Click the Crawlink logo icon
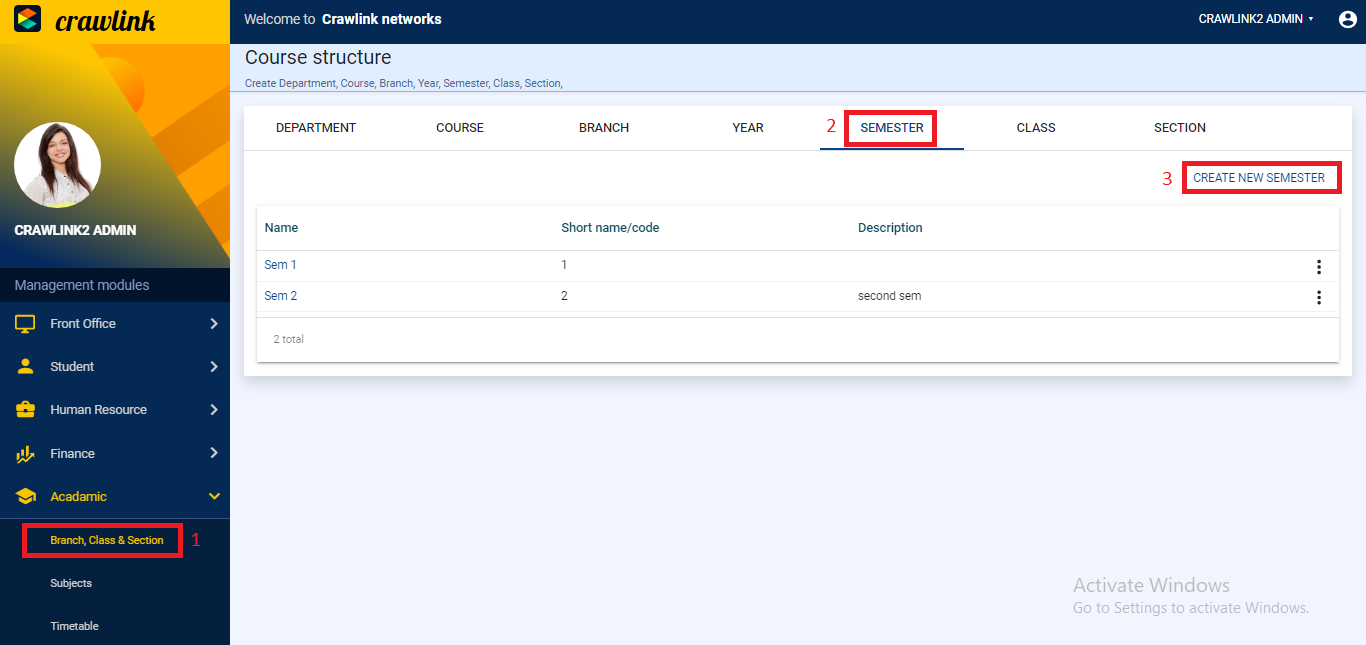 [28, 19]
